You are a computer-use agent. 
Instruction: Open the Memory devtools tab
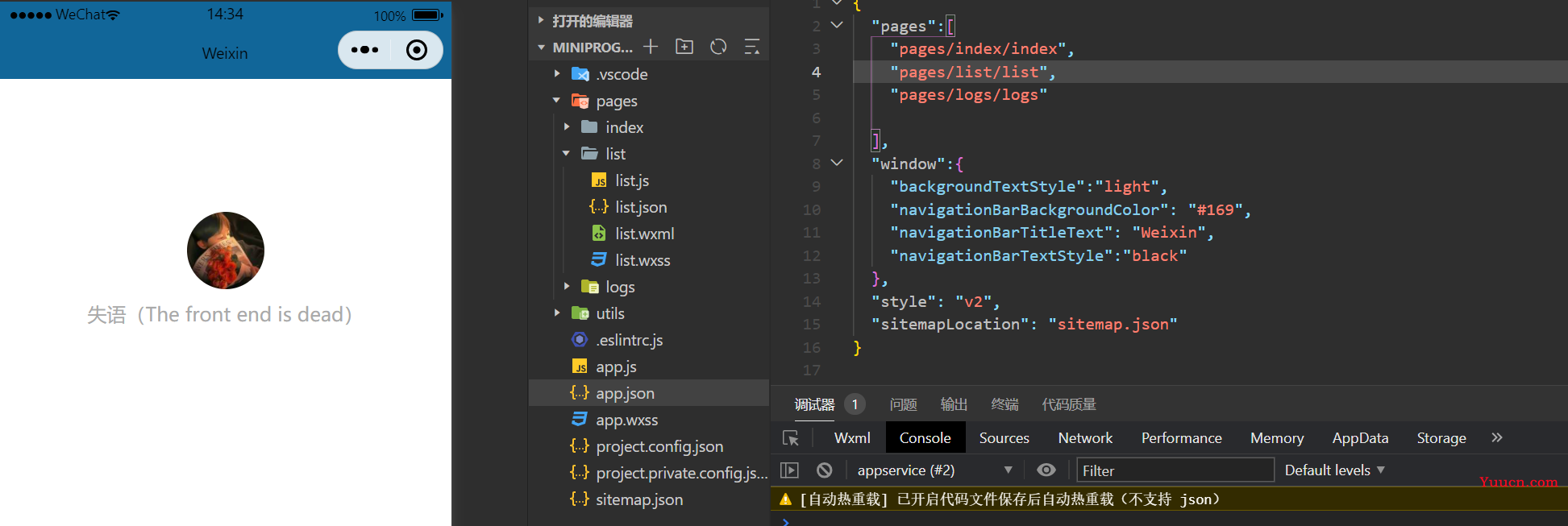pos(1277,438)
